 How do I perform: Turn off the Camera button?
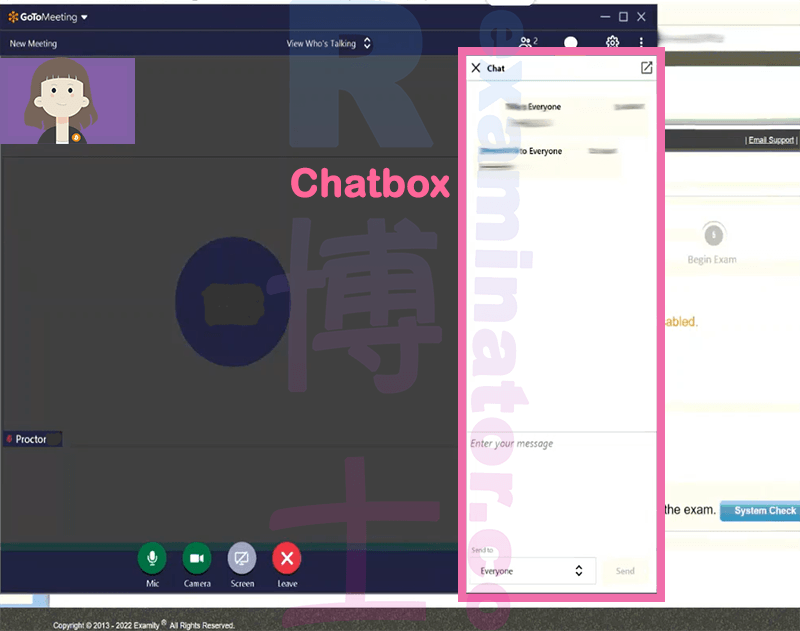coord(197,558)
